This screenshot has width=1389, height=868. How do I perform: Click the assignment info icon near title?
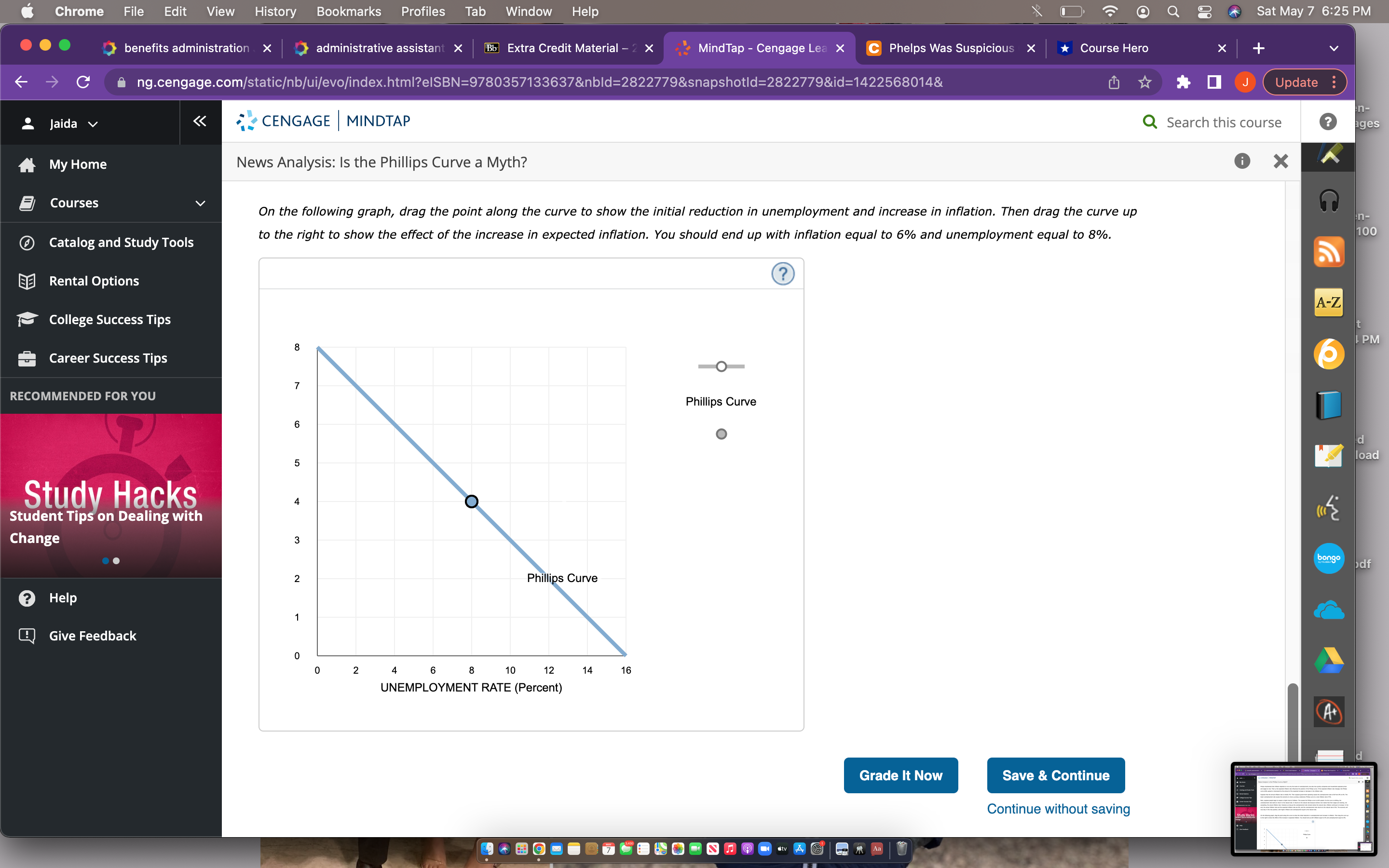click(x=1242, y=162)
